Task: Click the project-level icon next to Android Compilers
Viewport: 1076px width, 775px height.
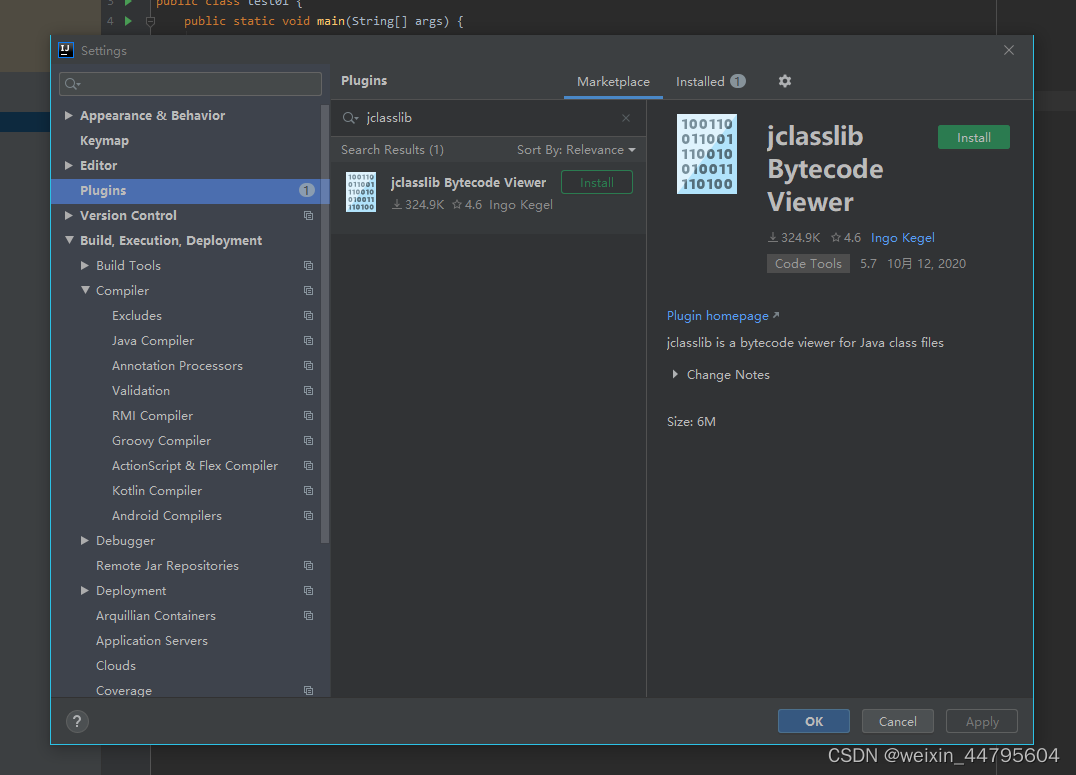Action: [308, 516]
